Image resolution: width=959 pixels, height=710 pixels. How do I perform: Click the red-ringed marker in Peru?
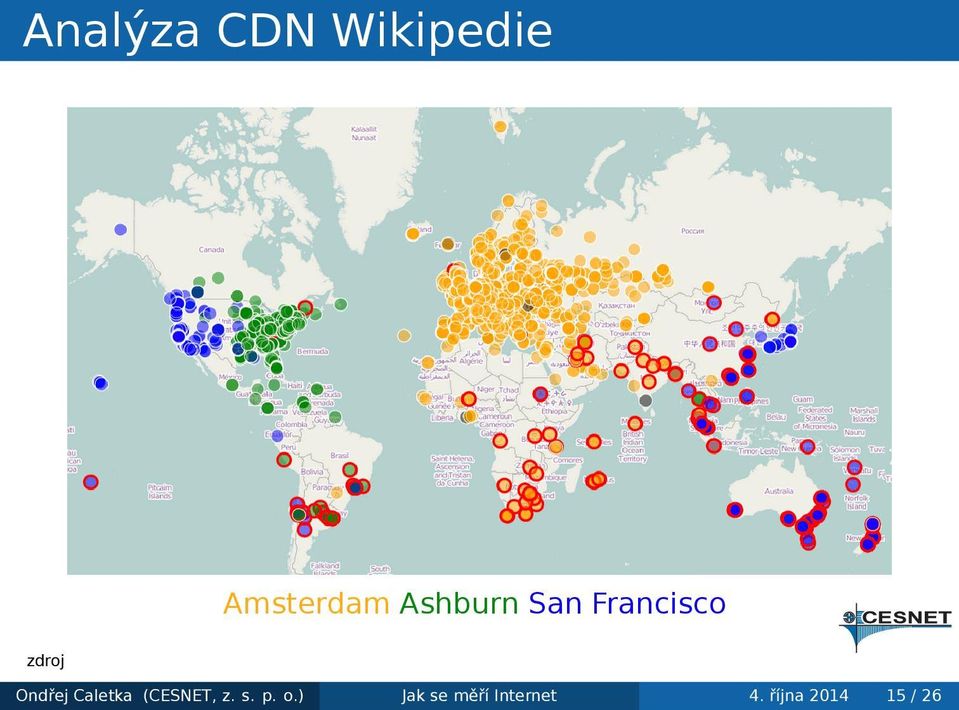click(x=284, y=459)
